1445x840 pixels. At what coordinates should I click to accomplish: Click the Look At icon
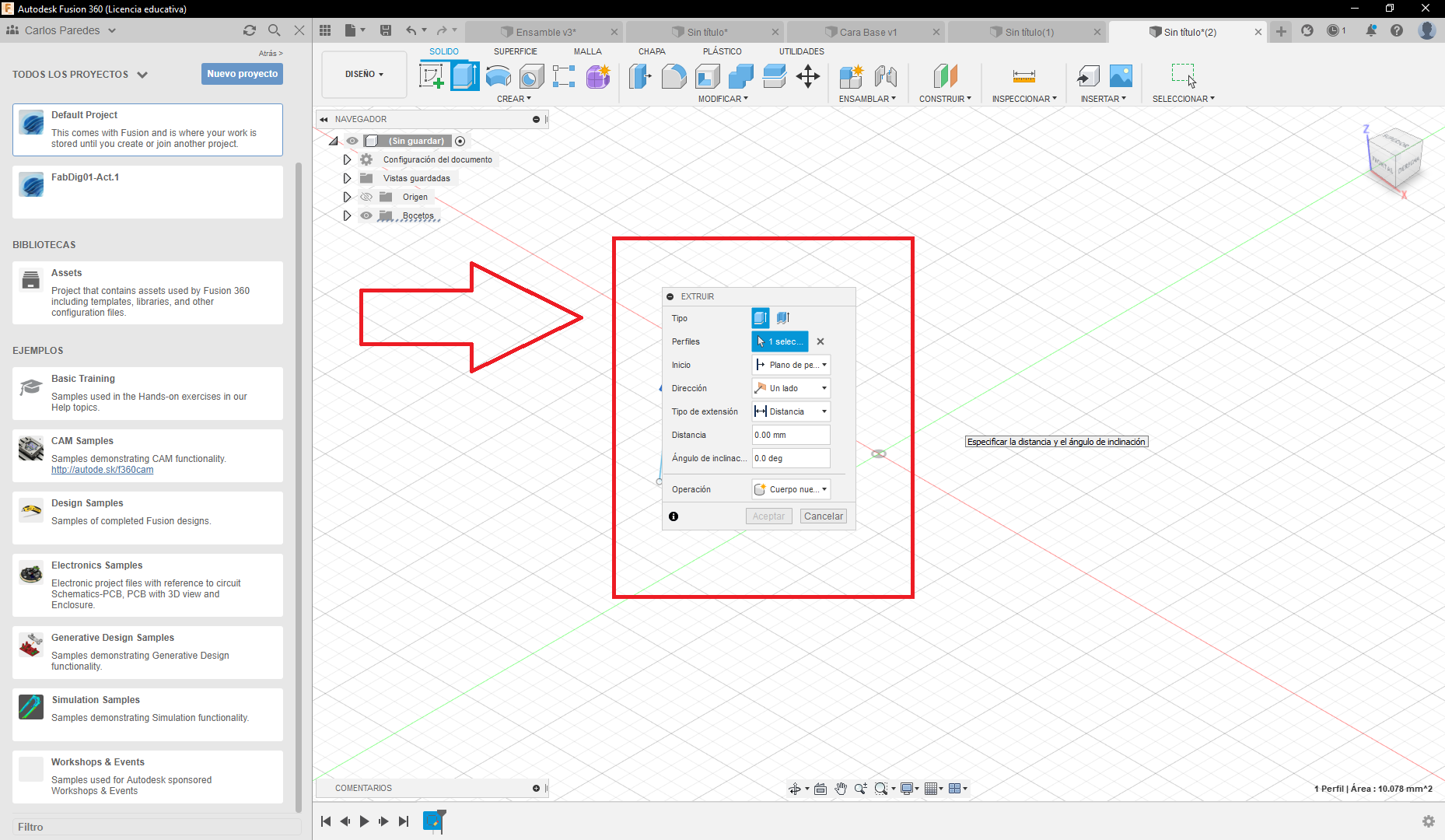click(820, 789)
